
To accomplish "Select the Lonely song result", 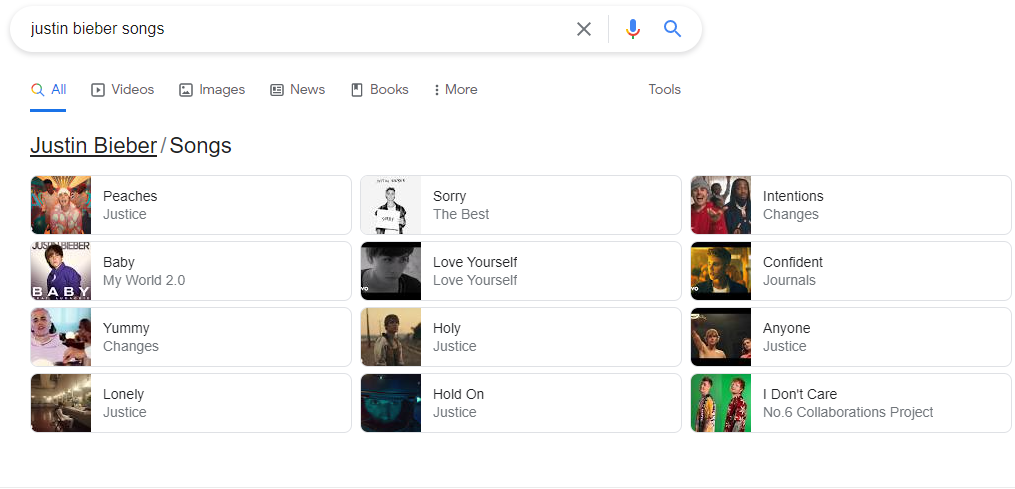I will pyautogui.click(x=191, y=403).
